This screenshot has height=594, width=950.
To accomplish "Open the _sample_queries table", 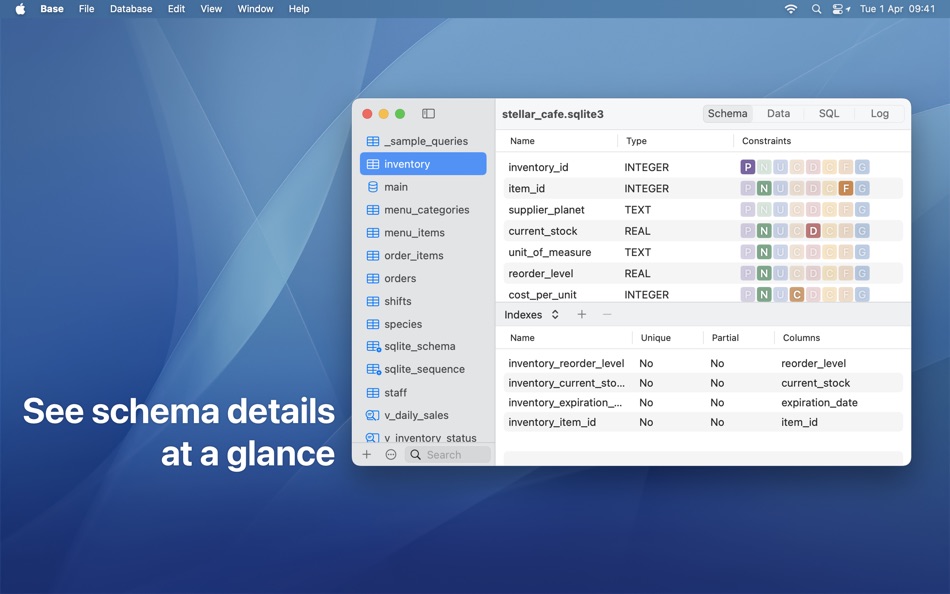I will tap(423, 141).
